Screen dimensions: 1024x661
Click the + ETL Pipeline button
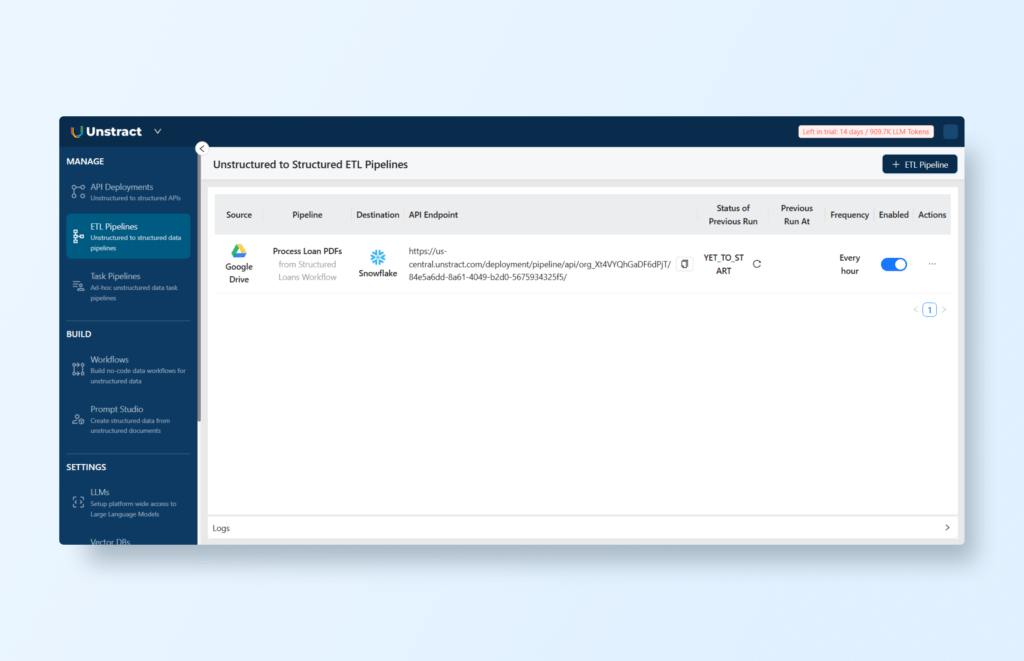pos(919,164)
